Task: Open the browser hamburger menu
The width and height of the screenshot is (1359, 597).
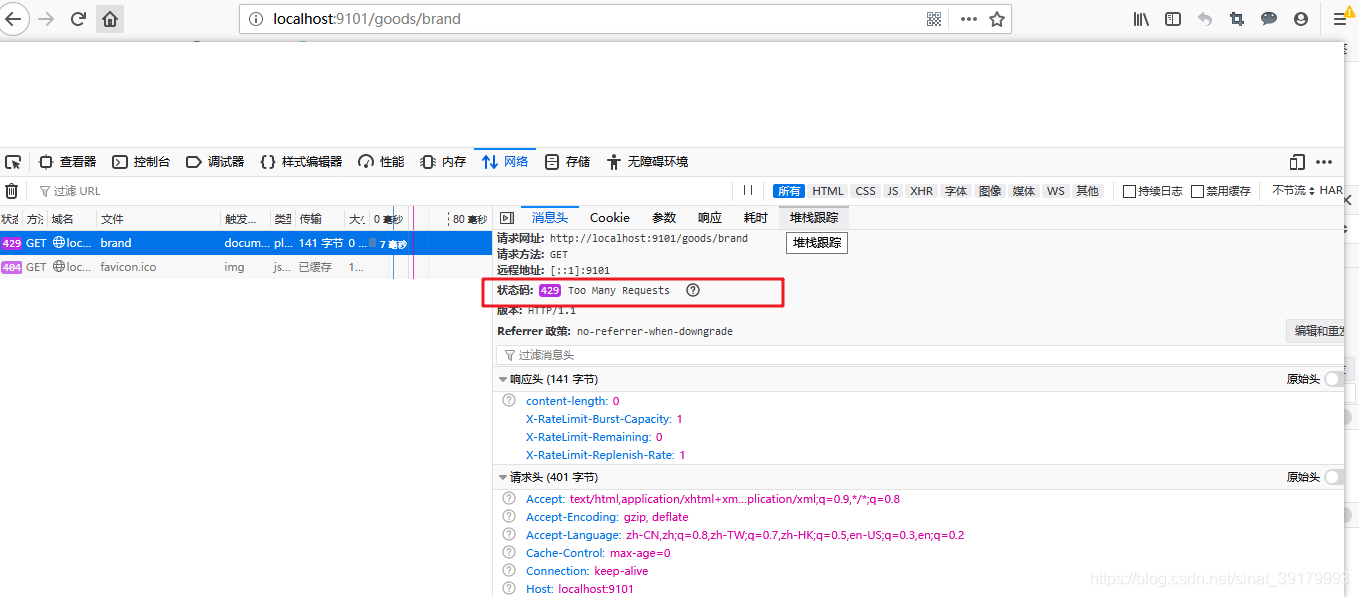Action: [1341, 19]
